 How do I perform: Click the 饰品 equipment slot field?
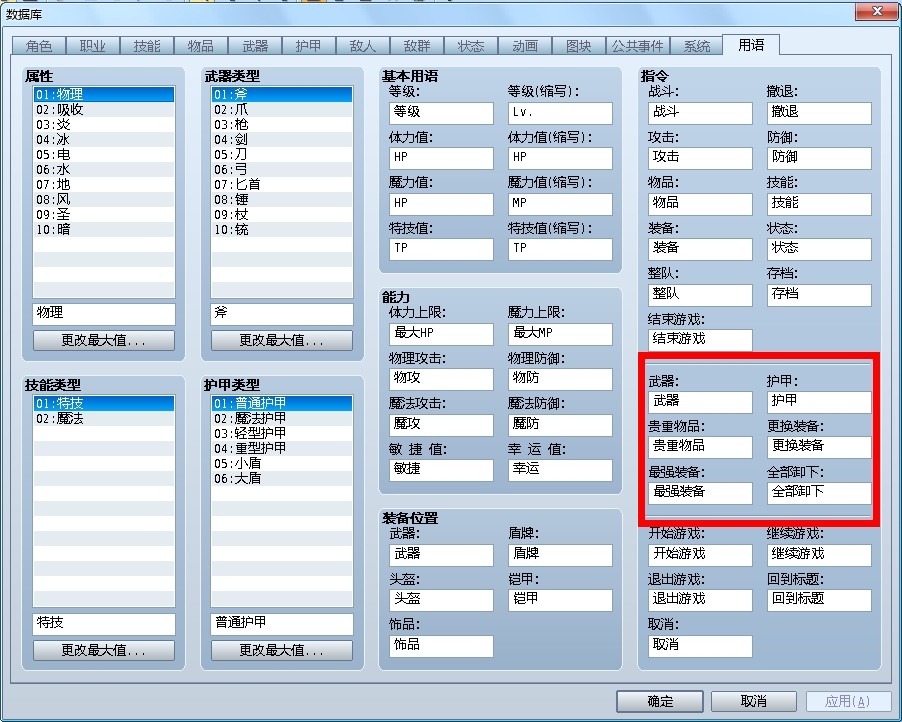tap(441, 646)
